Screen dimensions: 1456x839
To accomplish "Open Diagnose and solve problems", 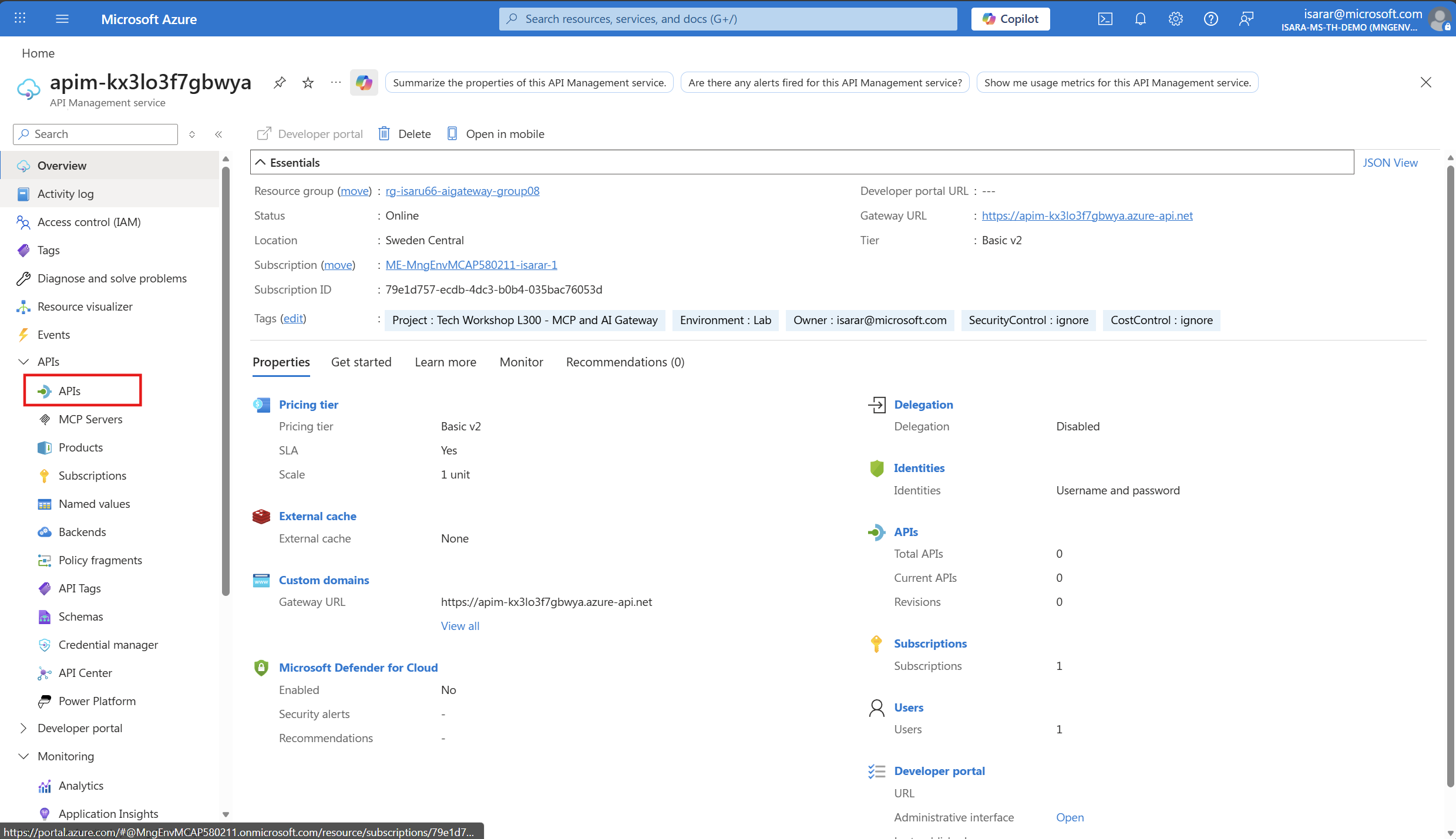I will (109, 278).
